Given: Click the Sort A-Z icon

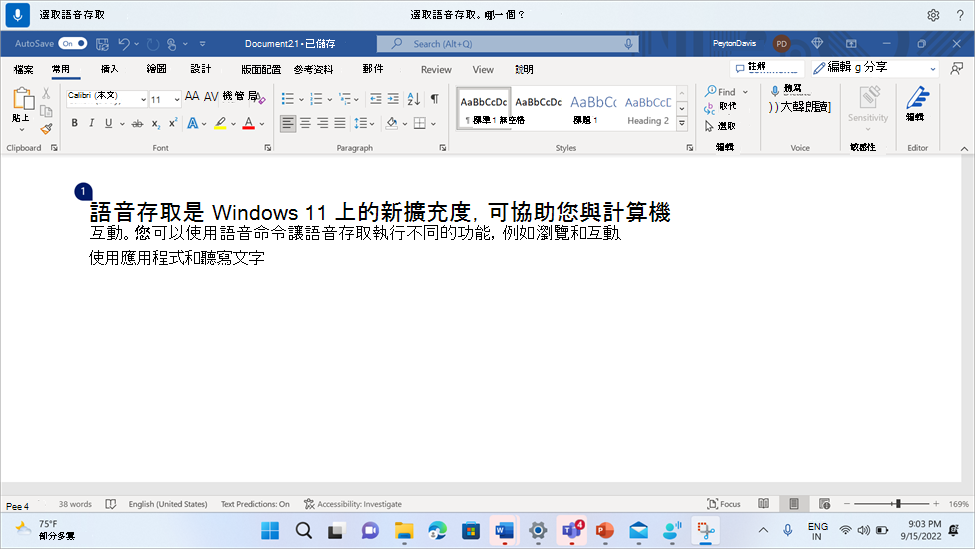Looking at the screenshot, I should (414, 99).
